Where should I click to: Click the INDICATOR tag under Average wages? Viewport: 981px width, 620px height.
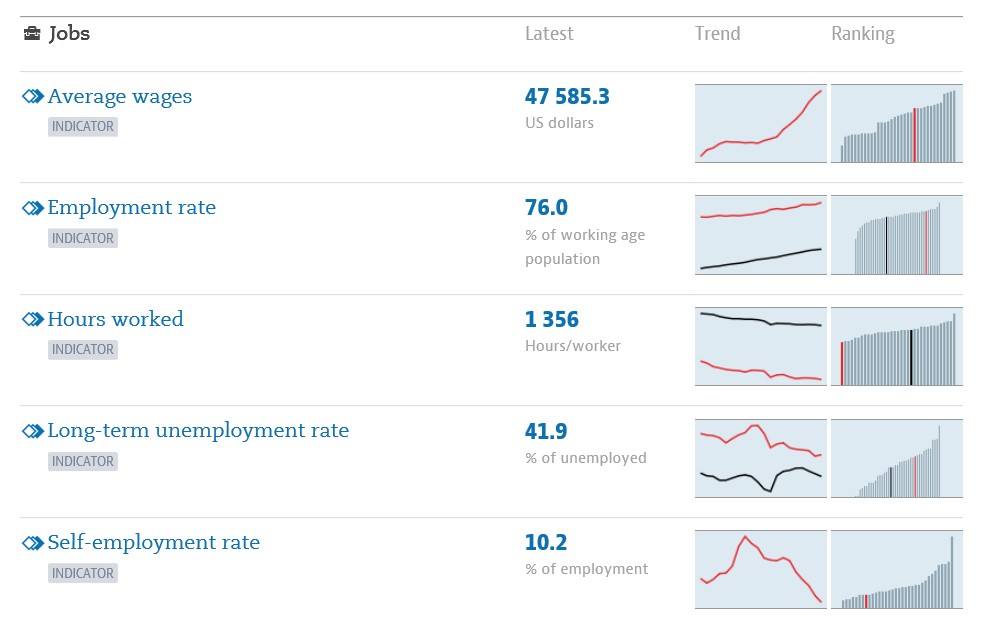point(83,127)
